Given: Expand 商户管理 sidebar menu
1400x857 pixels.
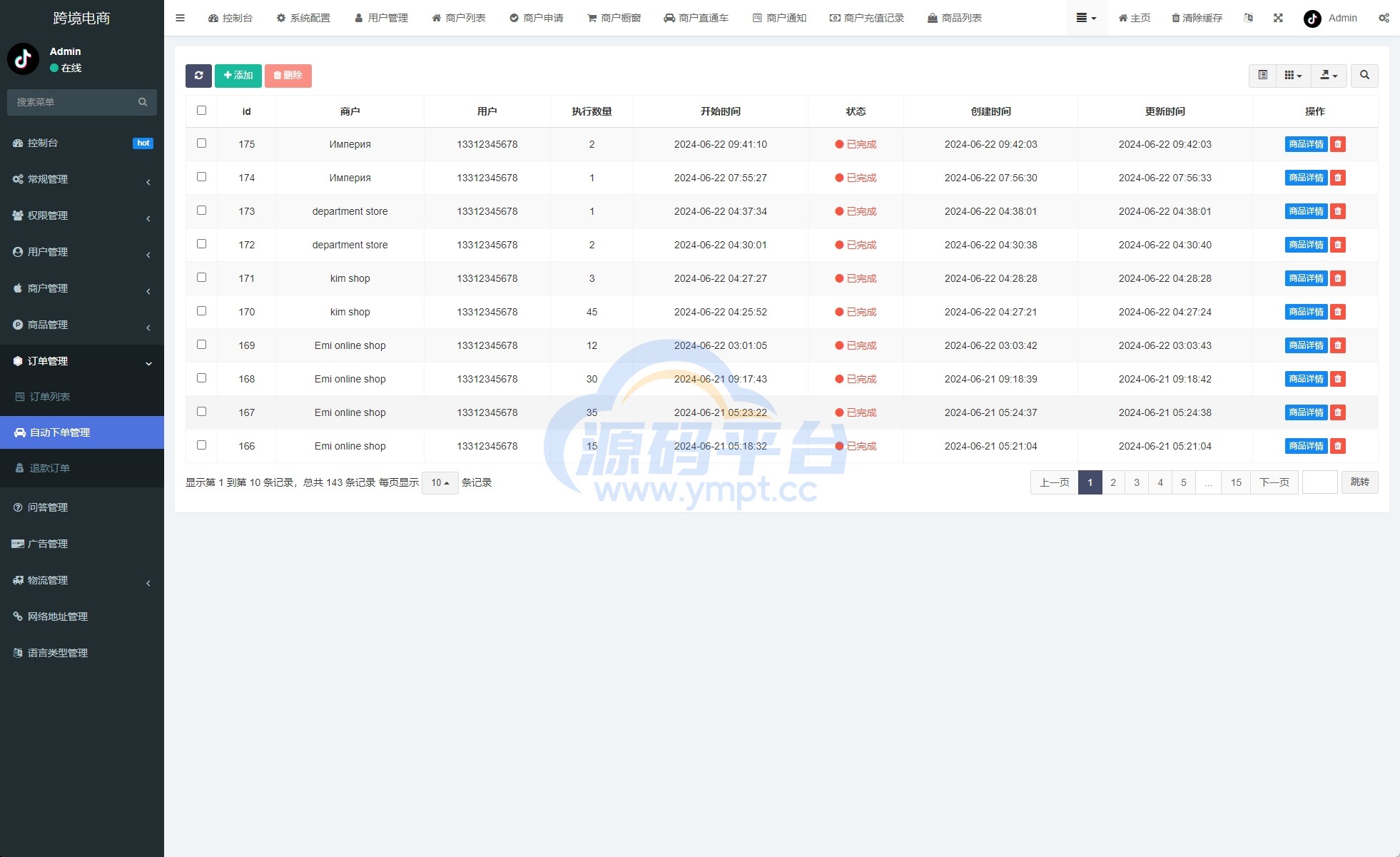Looking at the screenshot, I should coord(82,289).
